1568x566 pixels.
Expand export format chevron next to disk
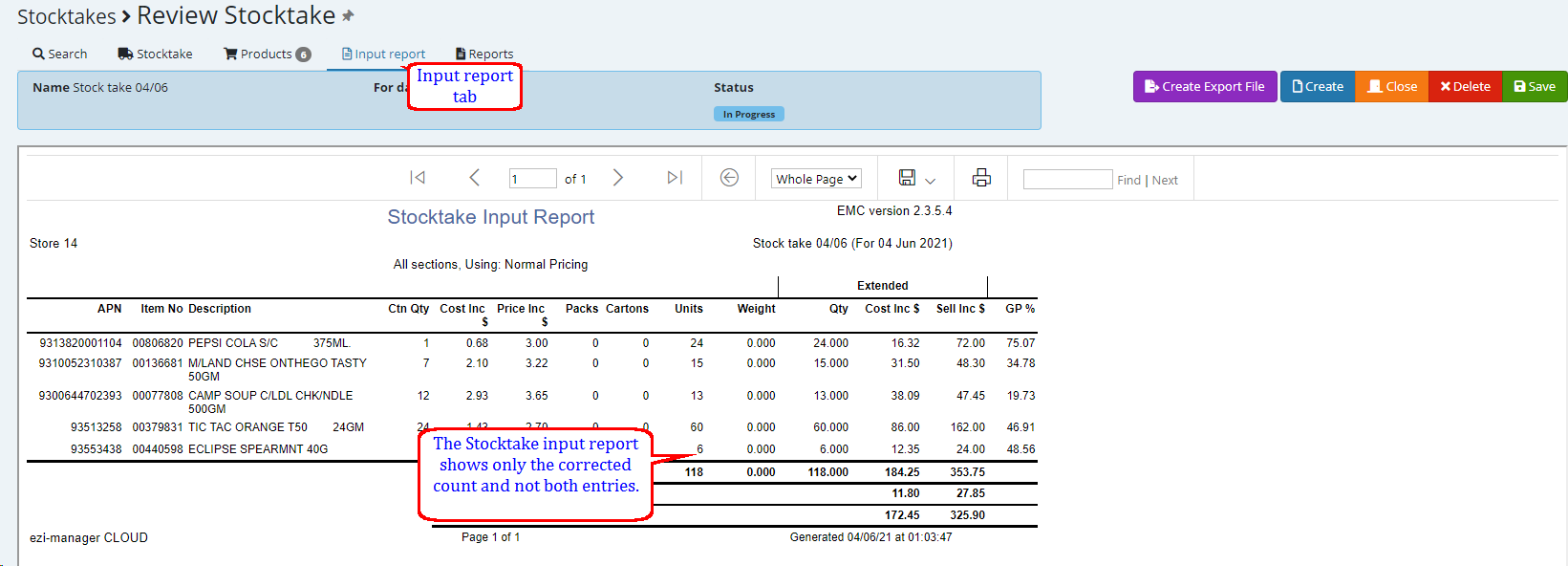pos(931,181)
